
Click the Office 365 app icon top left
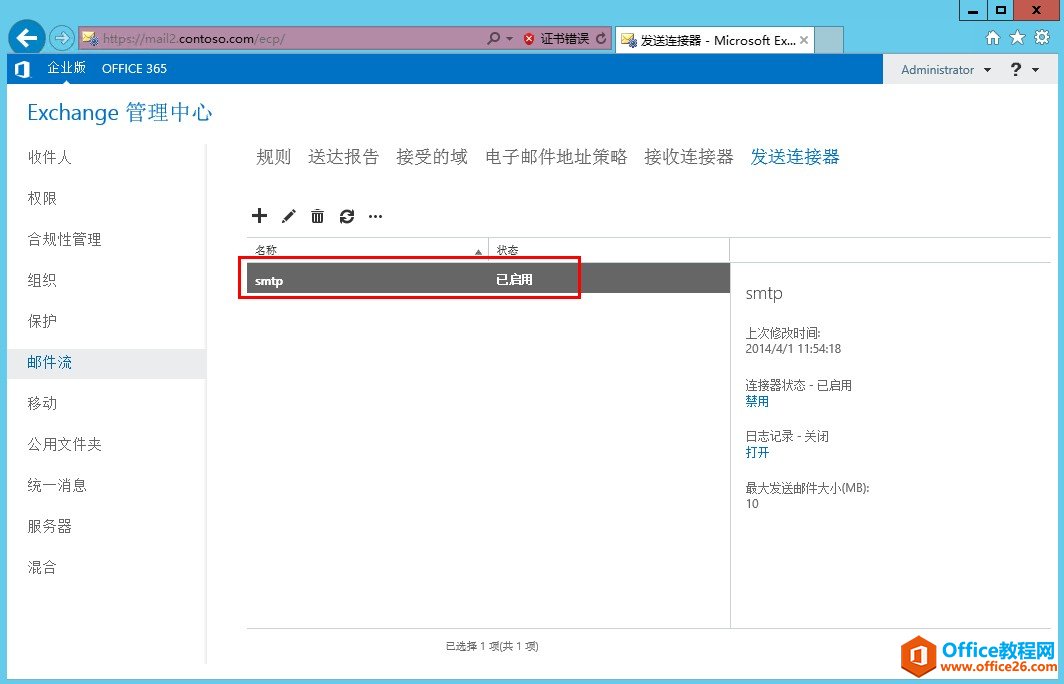pyautogui.click(x=21, y=69)
